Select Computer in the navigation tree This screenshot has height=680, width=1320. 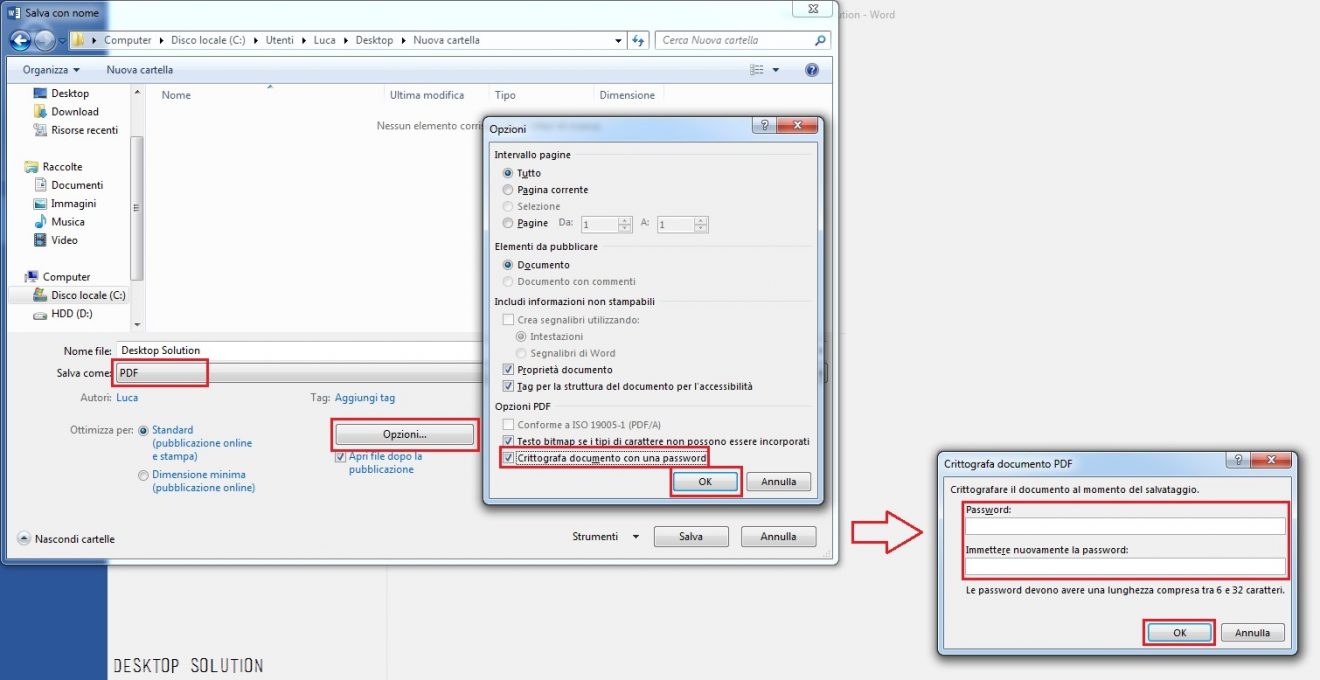tap(66, 277)
